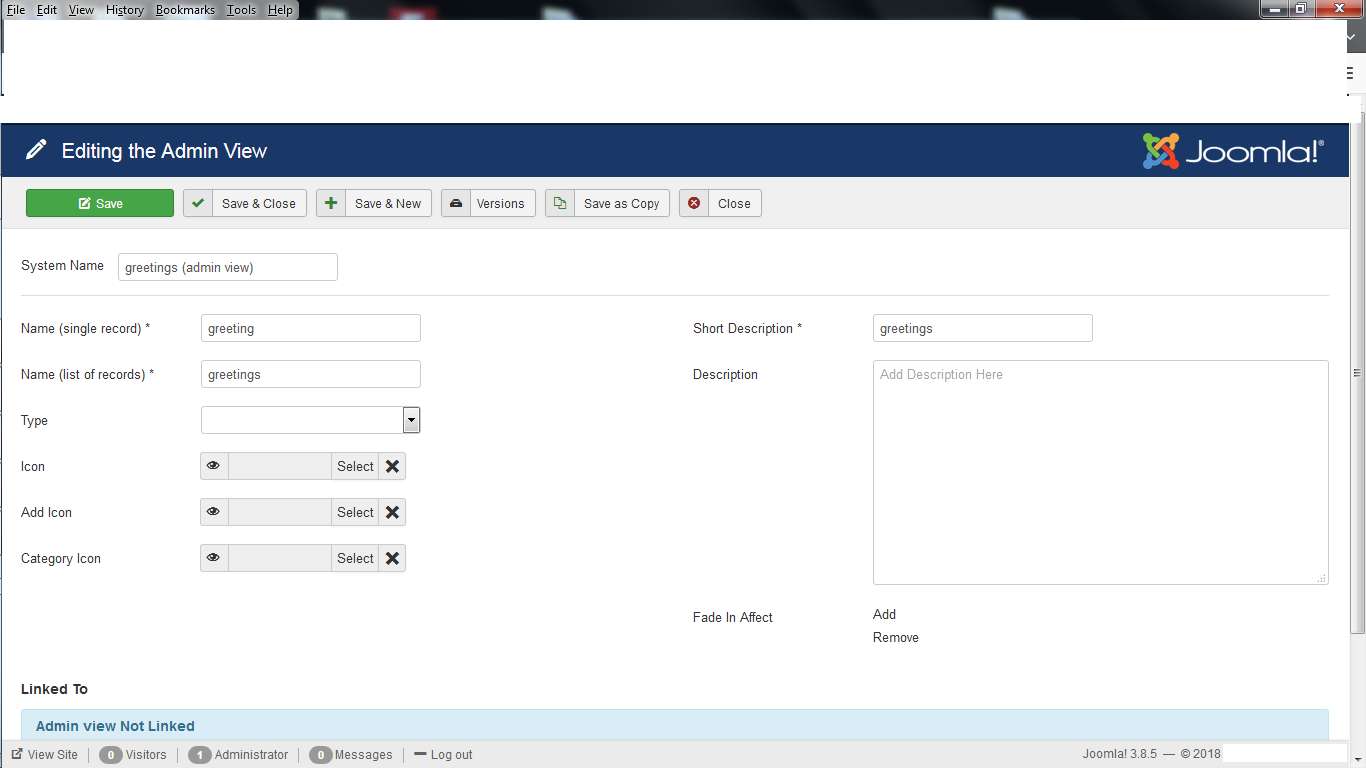The width and height of the screenshot is (1366, 768).
Task: Focus the Name (single record) field
Action: (311, 328)
